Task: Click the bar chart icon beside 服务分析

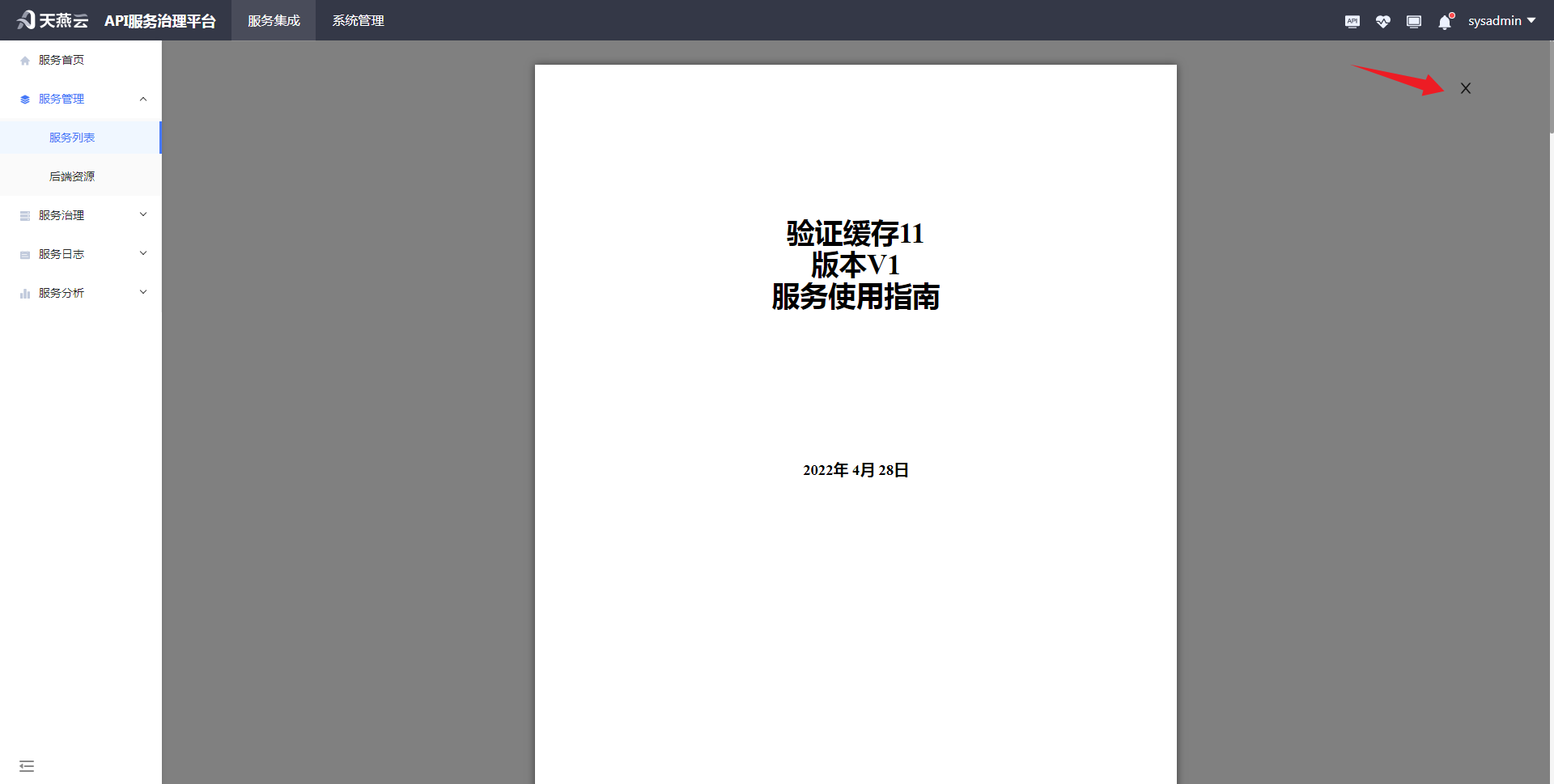Action: coord(25,294)
